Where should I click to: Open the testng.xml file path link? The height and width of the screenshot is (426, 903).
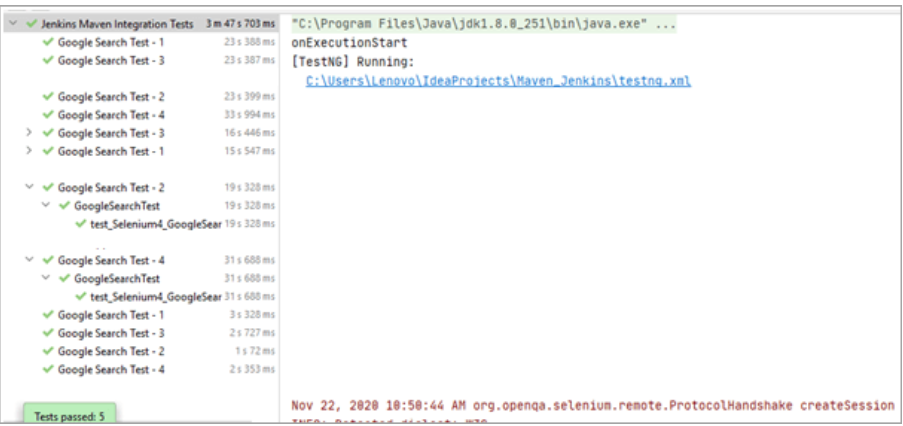[x=498, y=81]
